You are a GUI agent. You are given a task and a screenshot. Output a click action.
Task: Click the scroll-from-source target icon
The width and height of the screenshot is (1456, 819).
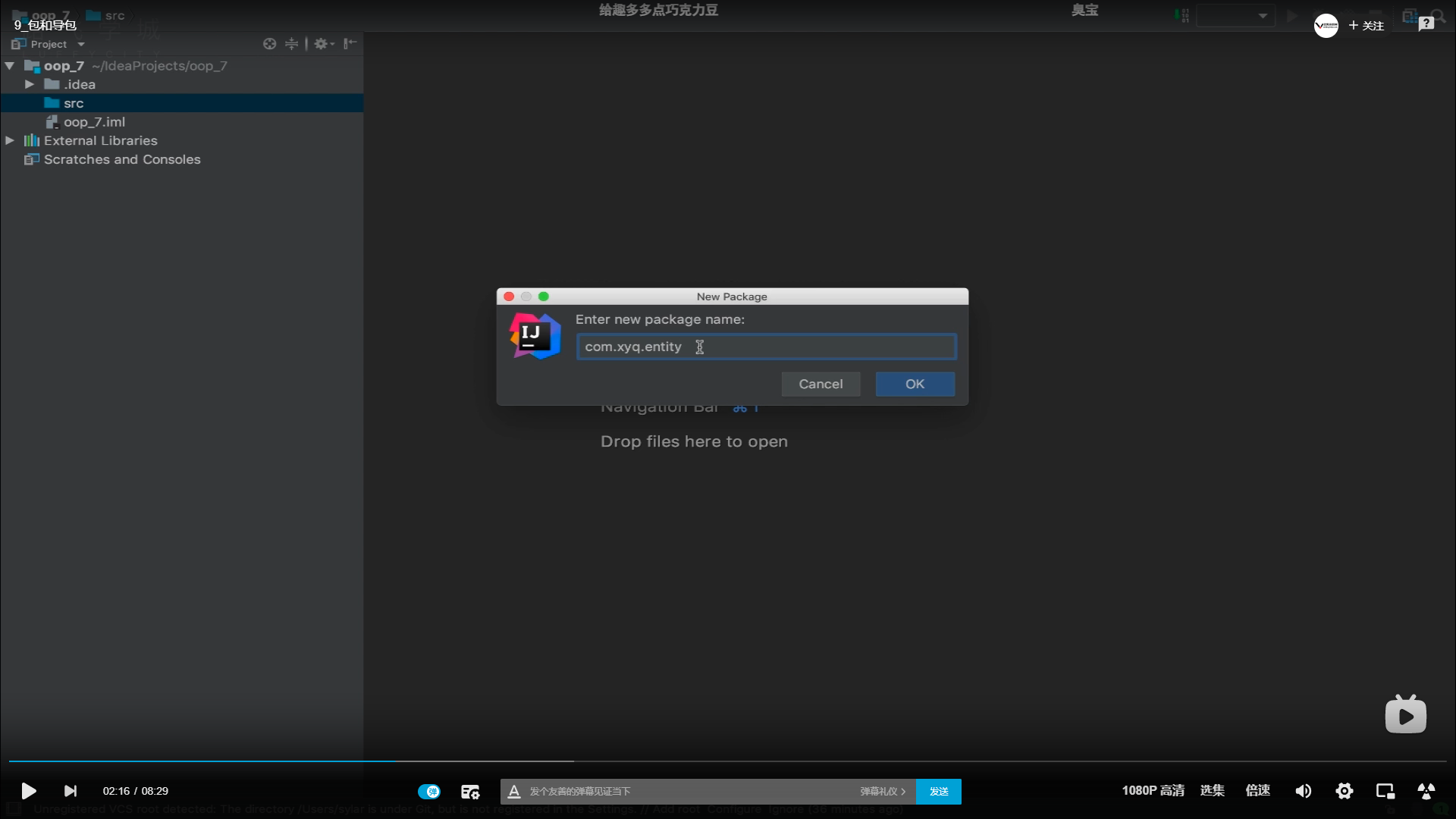pyautogui.click(x=269, y=44)
